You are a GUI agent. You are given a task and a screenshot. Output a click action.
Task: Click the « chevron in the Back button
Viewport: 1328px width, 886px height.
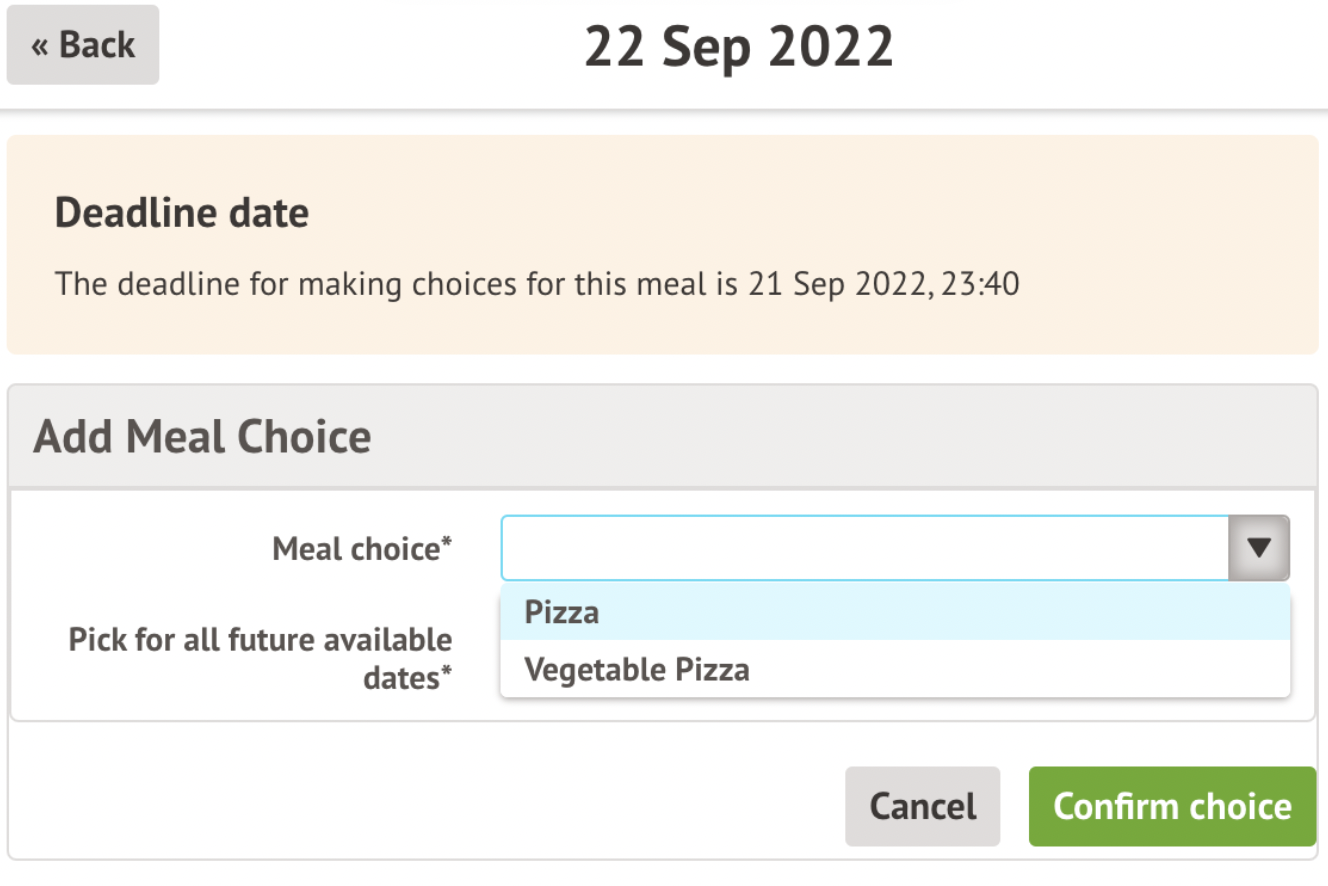(40, 47)
